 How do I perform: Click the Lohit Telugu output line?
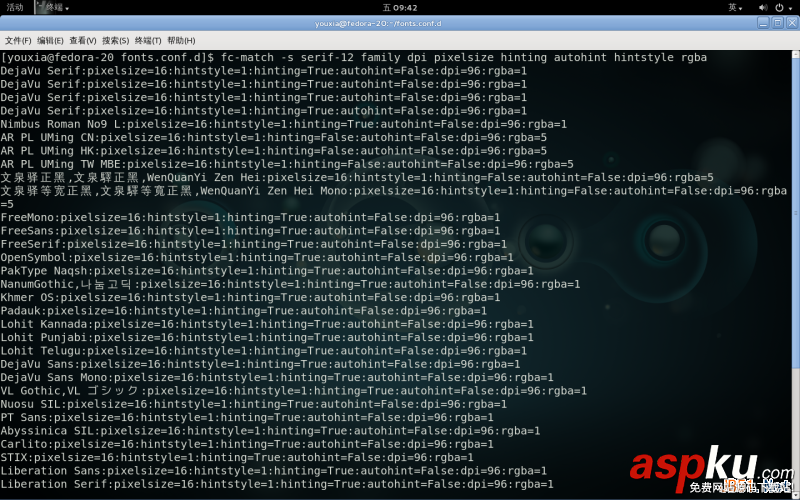264,351
